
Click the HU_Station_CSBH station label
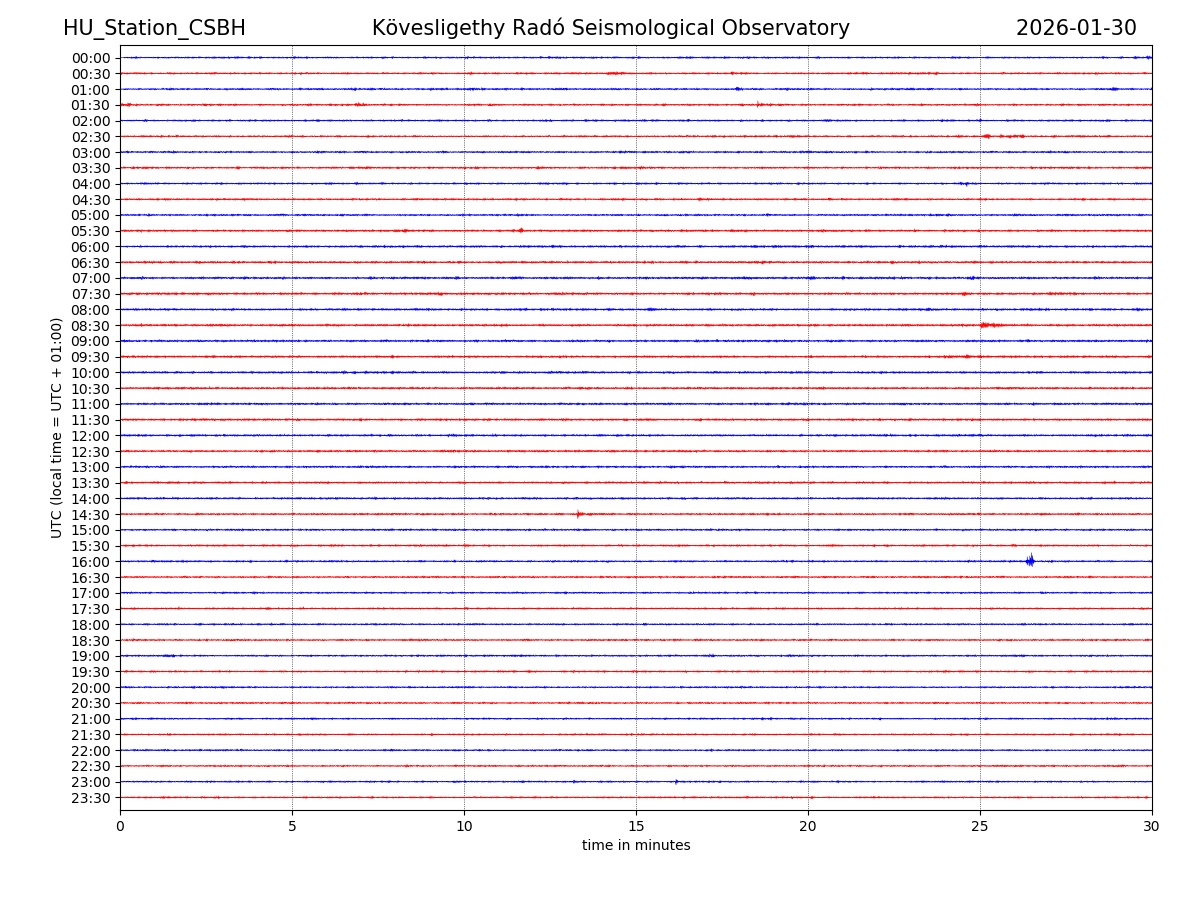tap(154, 28)
